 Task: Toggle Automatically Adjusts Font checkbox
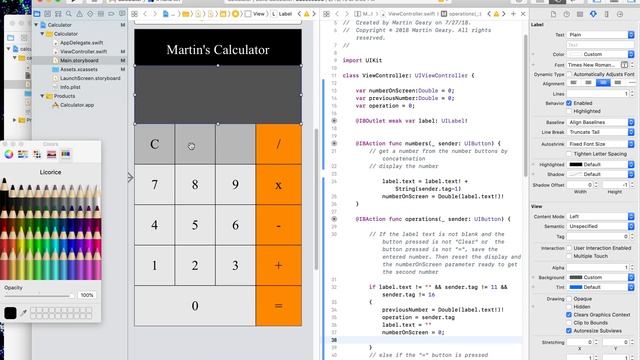coord(569,74)
